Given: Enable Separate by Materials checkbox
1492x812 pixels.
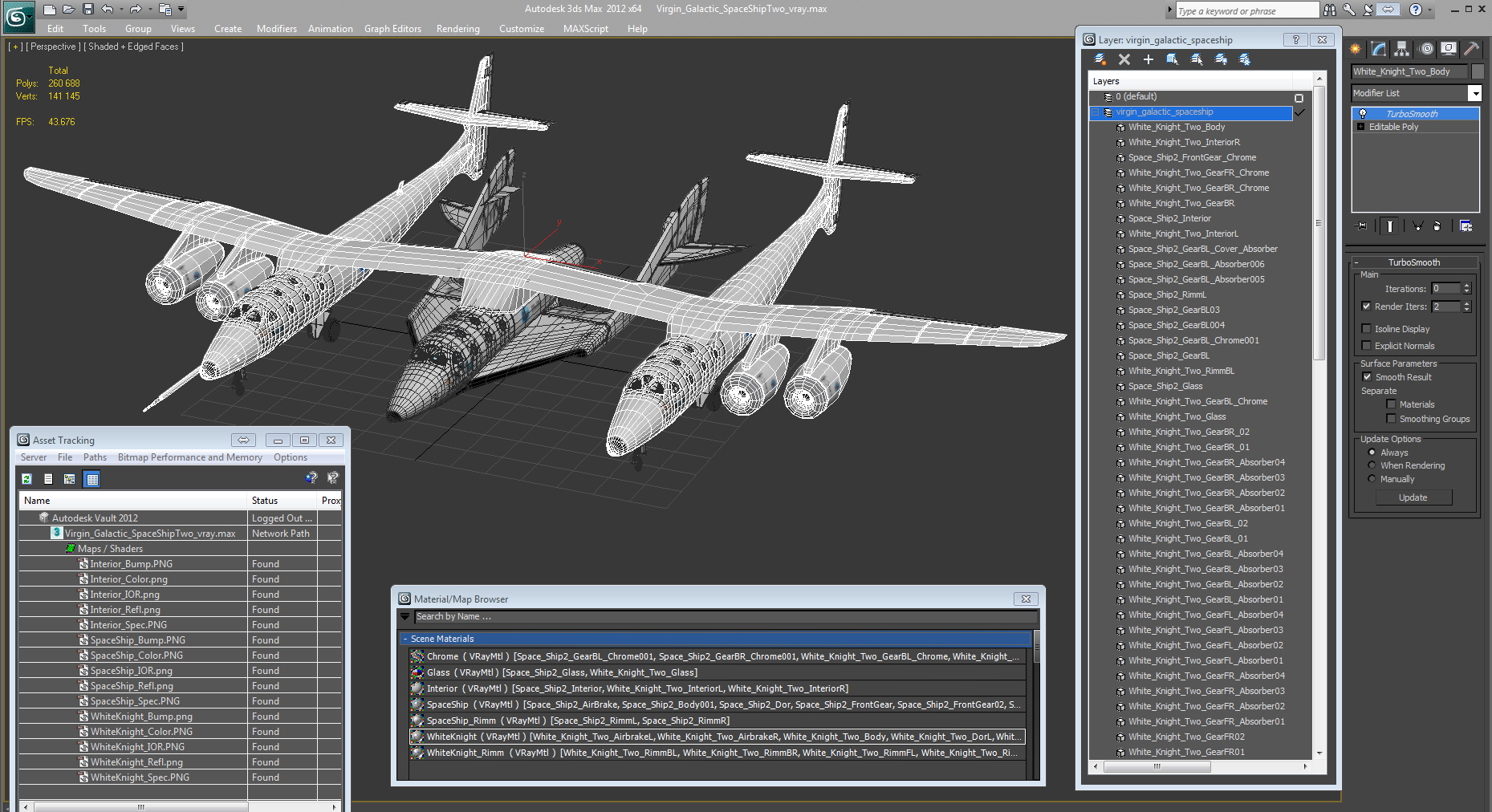Looking at the screenshot, I should (x=1392, y=404).
